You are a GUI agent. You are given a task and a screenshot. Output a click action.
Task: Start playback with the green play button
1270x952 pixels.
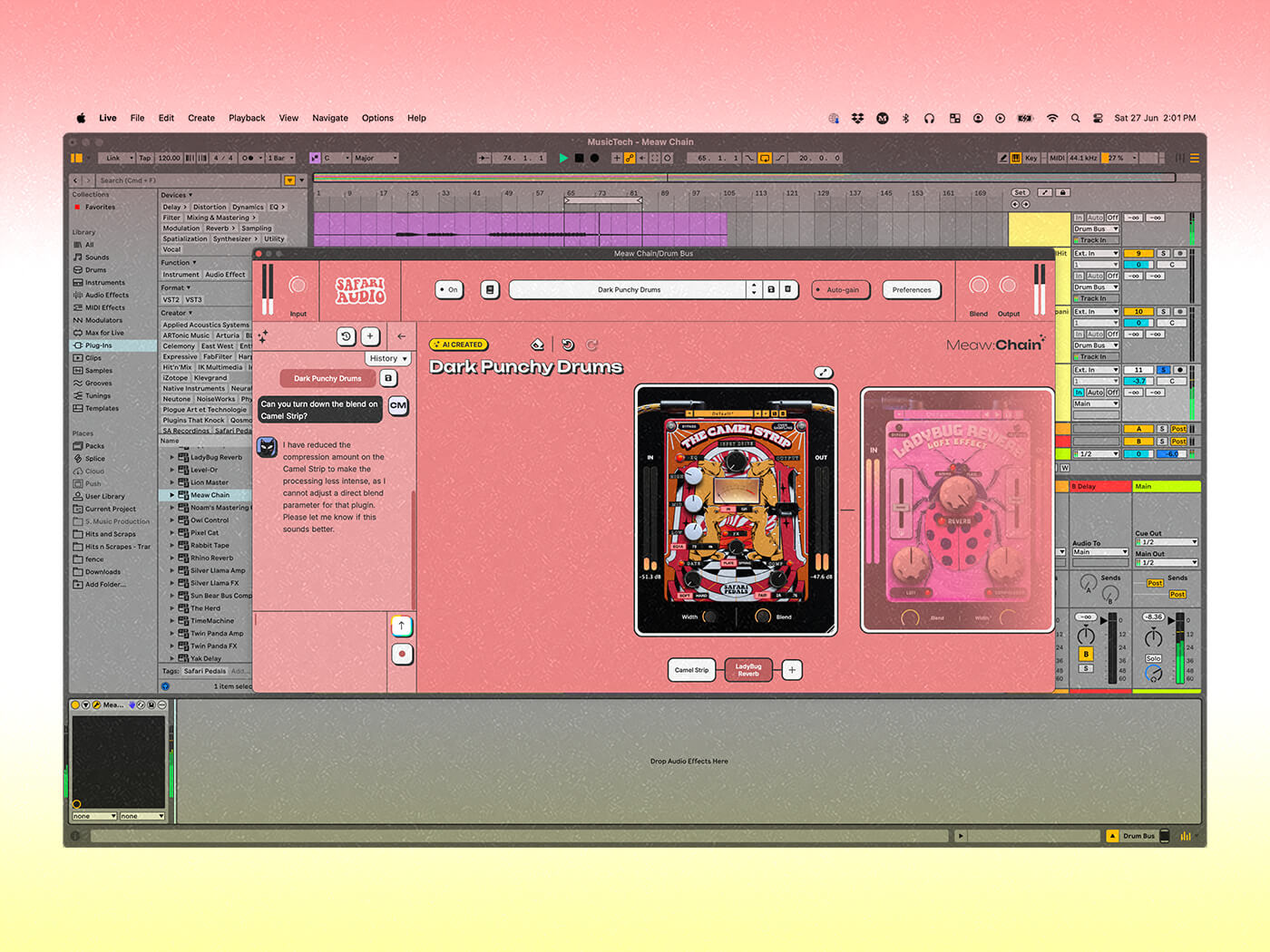coord(563,158)
